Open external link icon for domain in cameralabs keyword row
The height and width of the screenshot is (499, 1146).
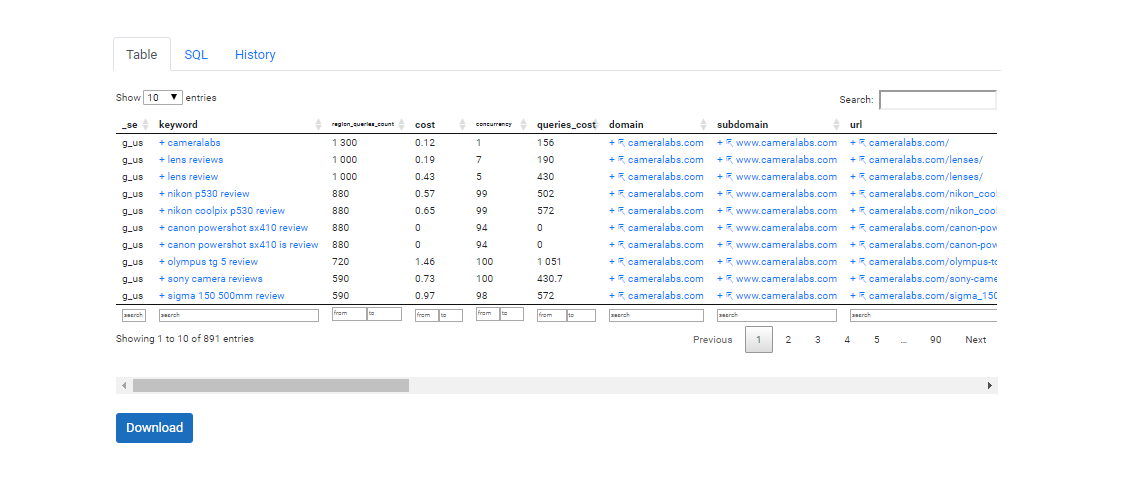coord(621,143)
